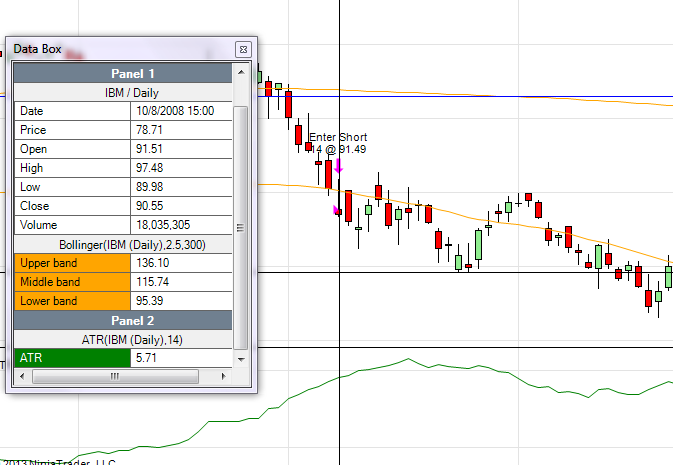This screenshot has height=465, width=673.
Task: Click the Data Box horizontal scrollbar thumb
Action: tap(115, 377)
